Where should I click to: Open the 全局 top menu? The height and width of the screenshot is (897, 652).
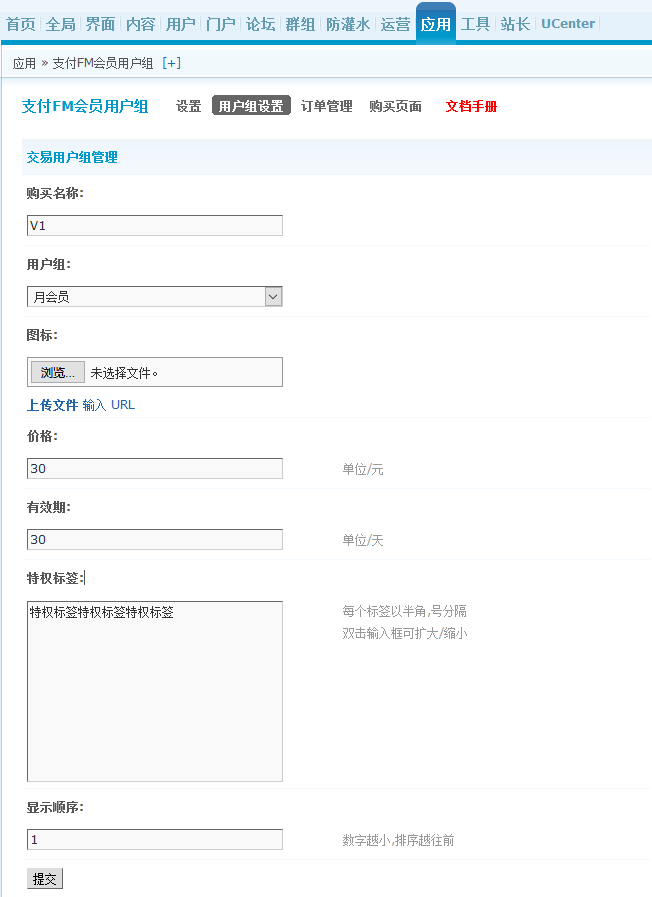click(61, 24)
